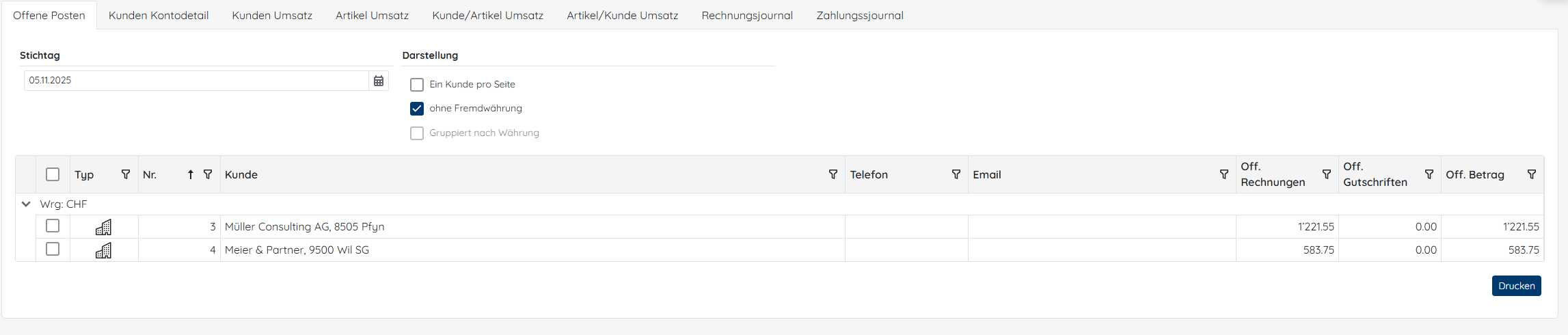Open filter for Off. Gutschriften column

1429,174
